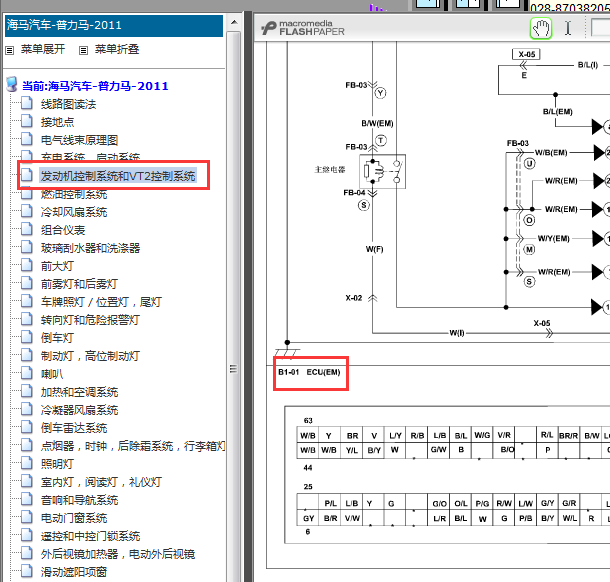
Task: Click the sidebar vertical scrollbar track
Action: pyautogui.click(x=234, y=306)
